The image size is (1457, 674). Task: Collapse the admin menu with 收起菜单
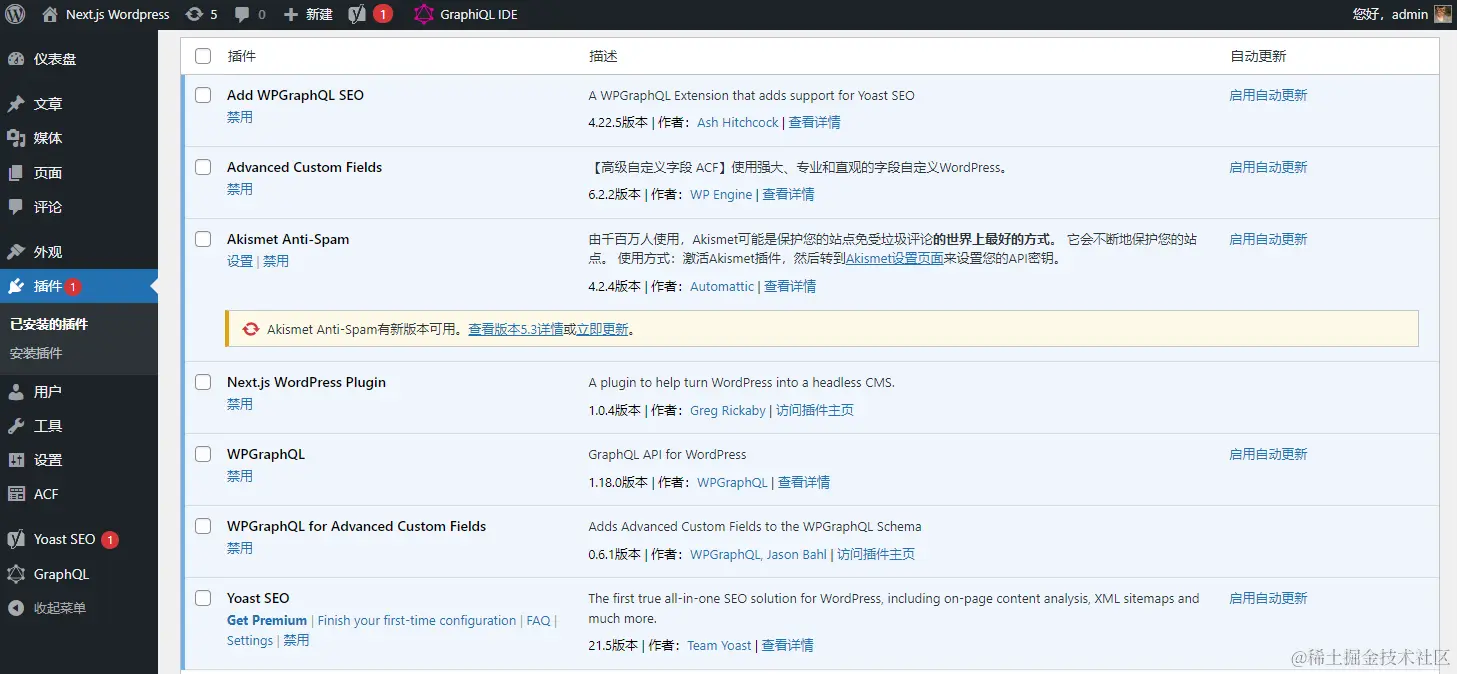coord(58,609)
